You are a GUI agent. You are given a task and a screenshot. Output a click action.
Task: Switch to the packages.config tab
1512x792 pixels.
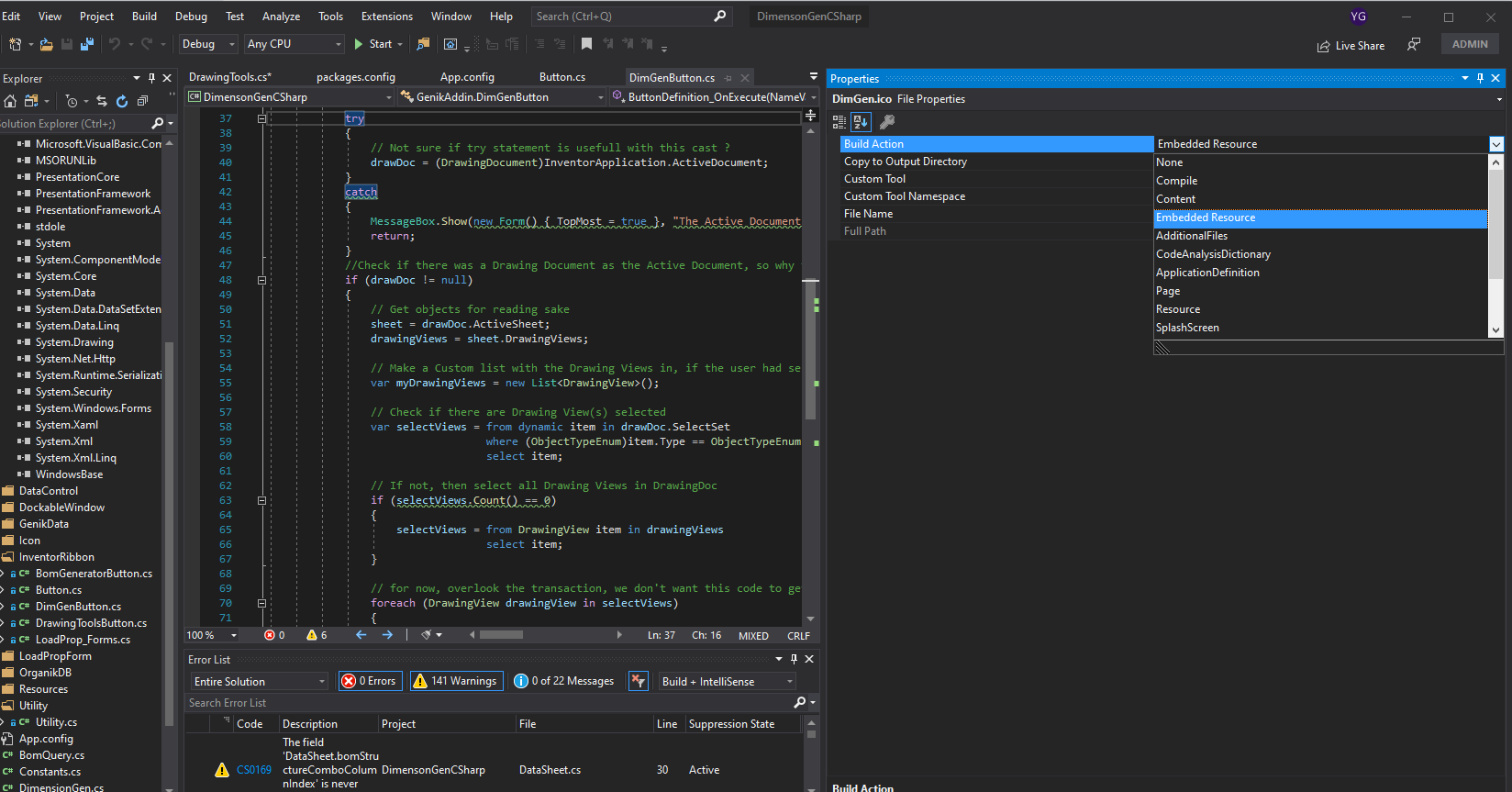click(x=356, y=77)
